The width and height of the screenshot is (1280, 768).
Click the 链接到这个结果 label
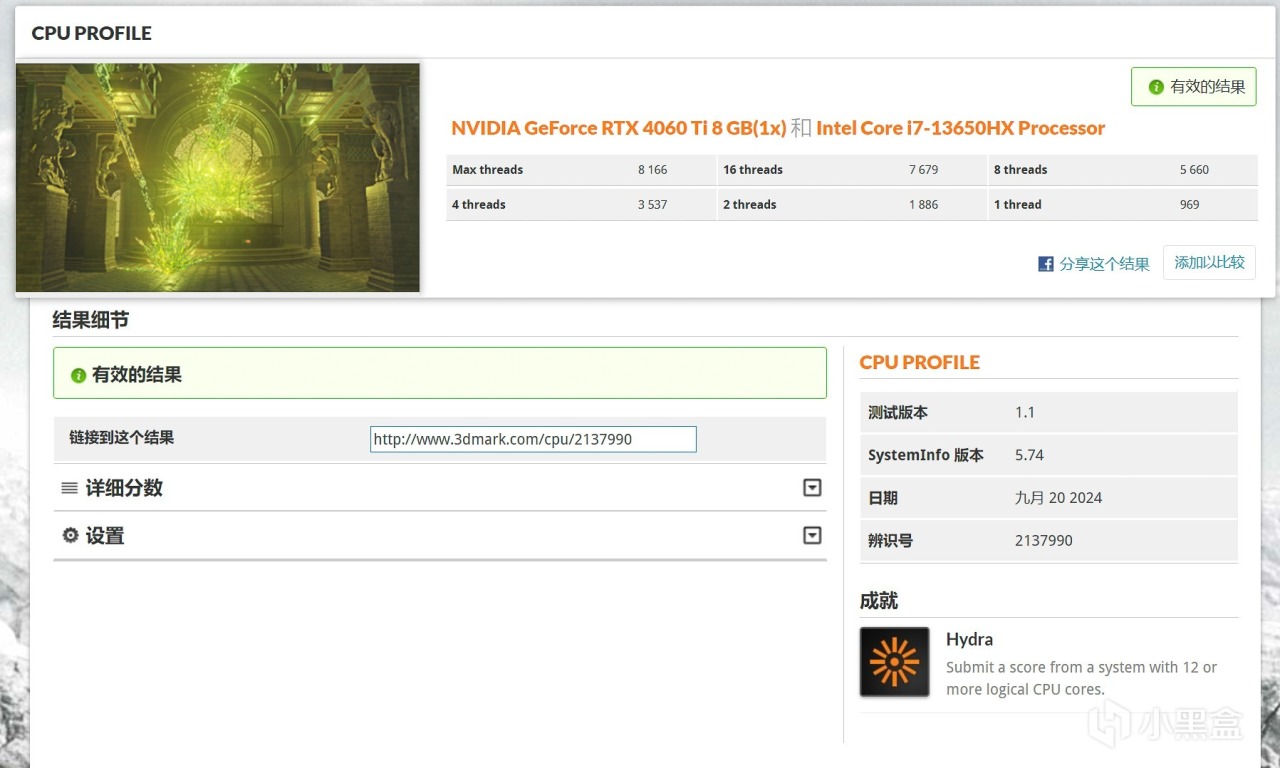point(122,438)
